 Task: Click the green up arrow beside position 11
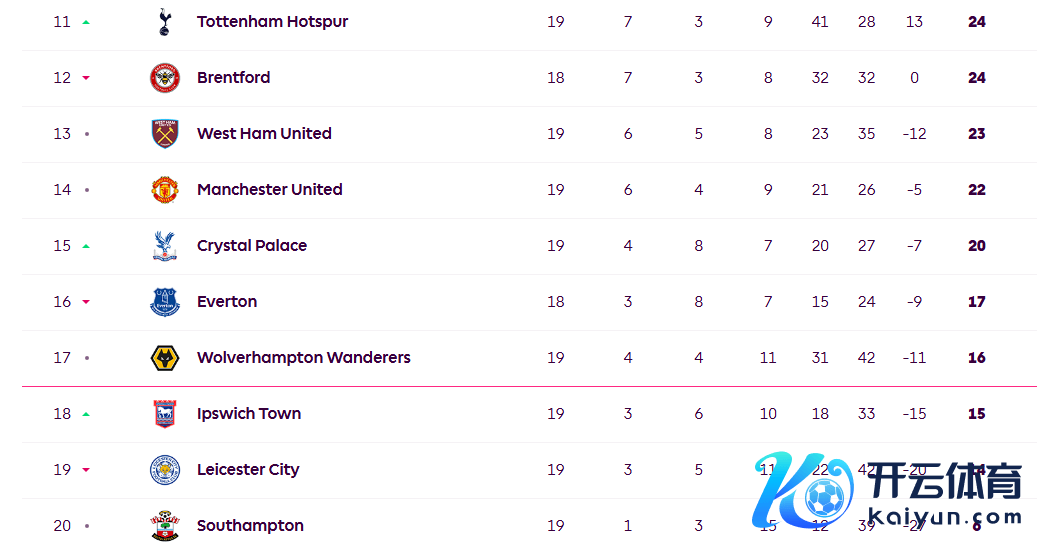click(86, 22)
